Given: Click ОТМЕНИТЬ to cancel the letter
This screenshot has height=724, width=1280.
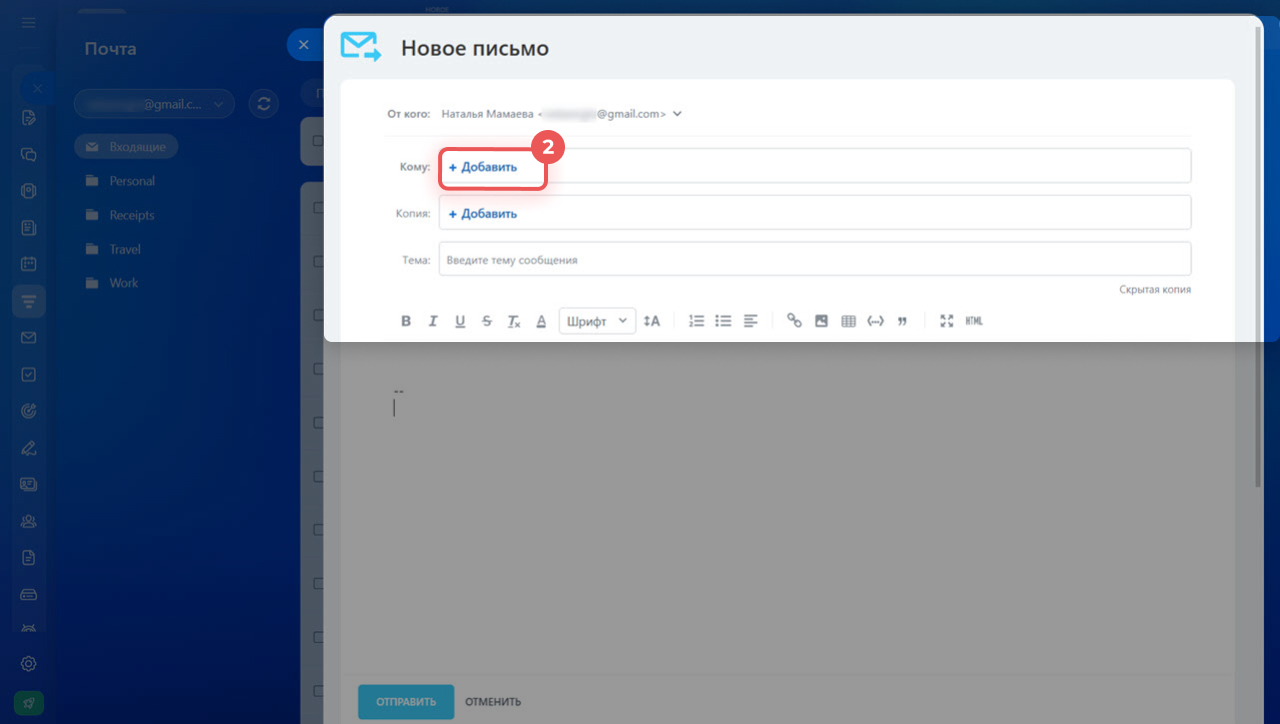Looking at the screenshot, I should pos(493,702).
